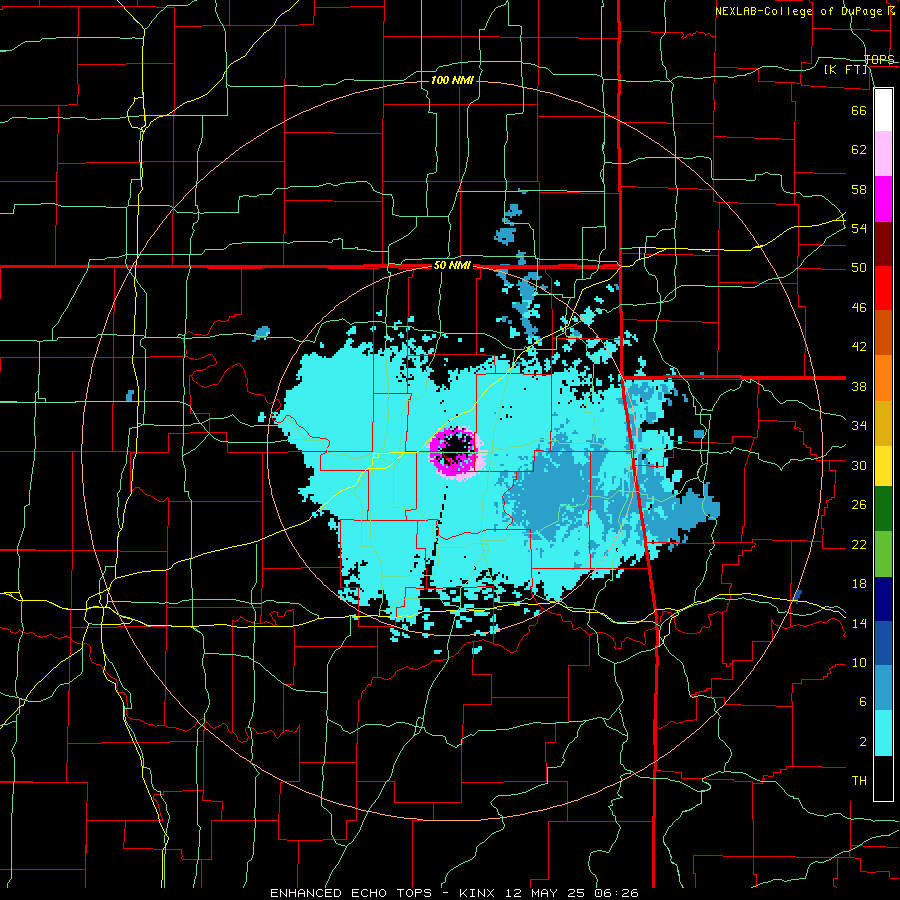Click the "KINX" radar site identifier

click(x=479, y=893)
